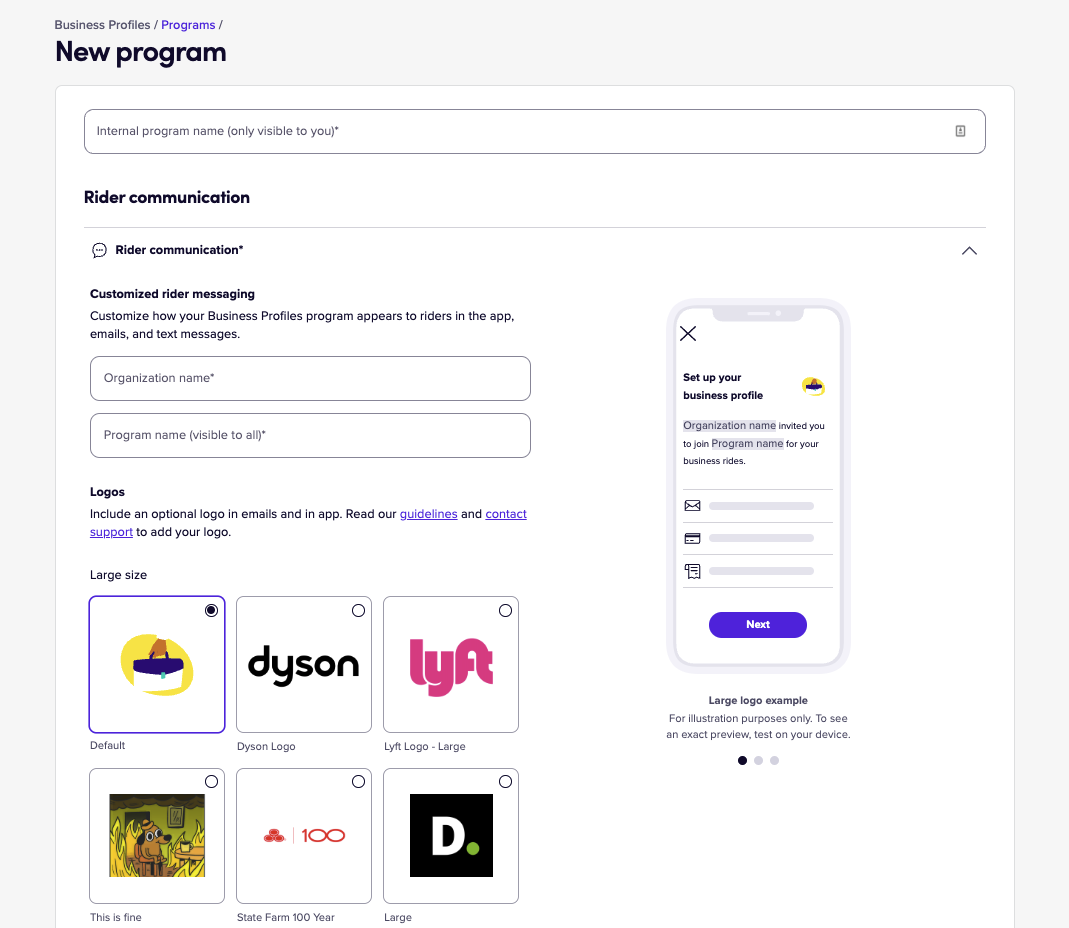Click the small briefcase logo in phone preview
This screenshot has height=928, width=1069.
click(x=813, y=387)
